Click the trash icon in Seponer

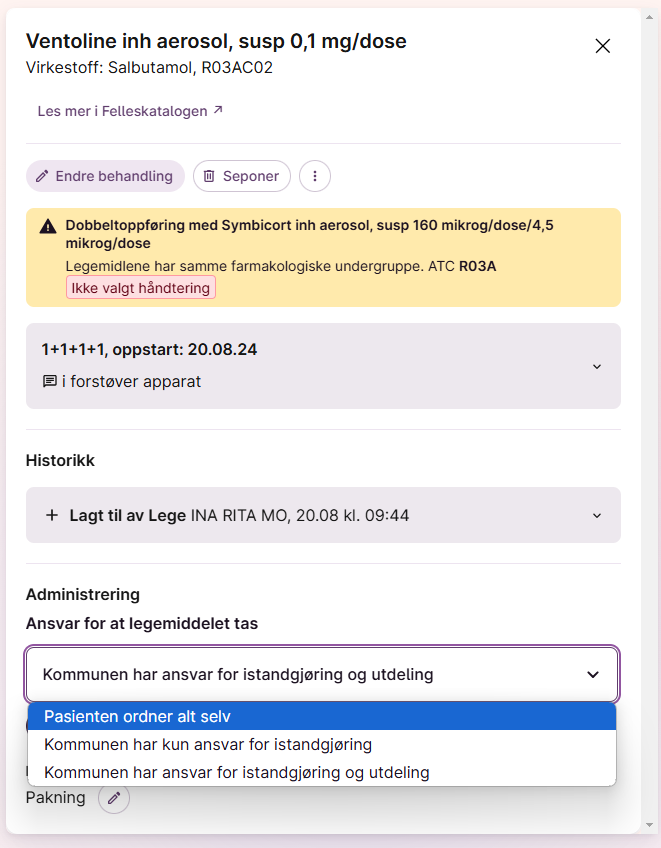(x=209, y=176)
